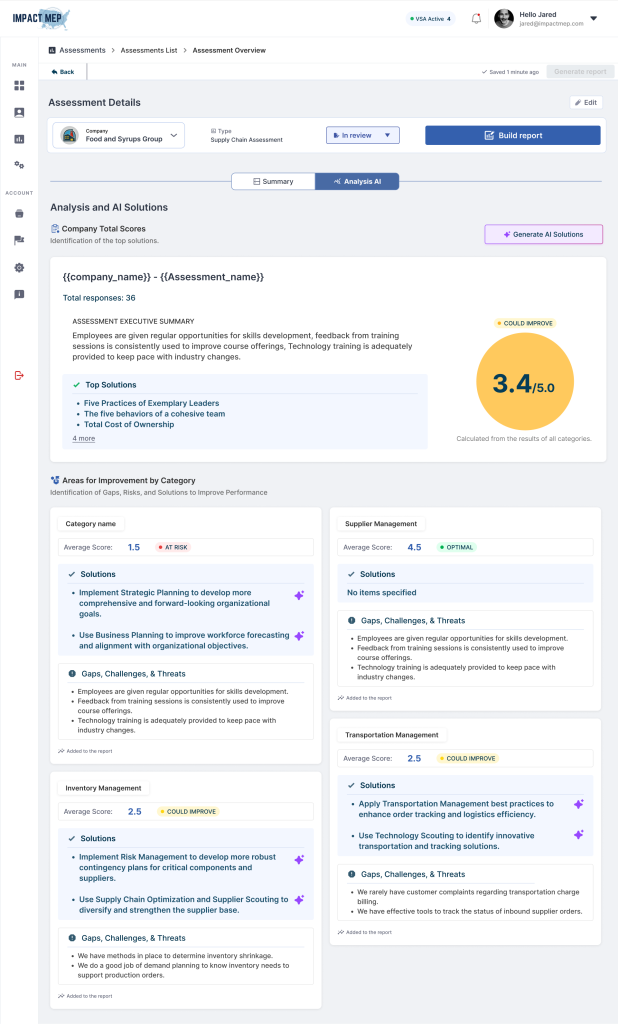Open the dashboard grid icon in sidebar

[x=19, y=86]
